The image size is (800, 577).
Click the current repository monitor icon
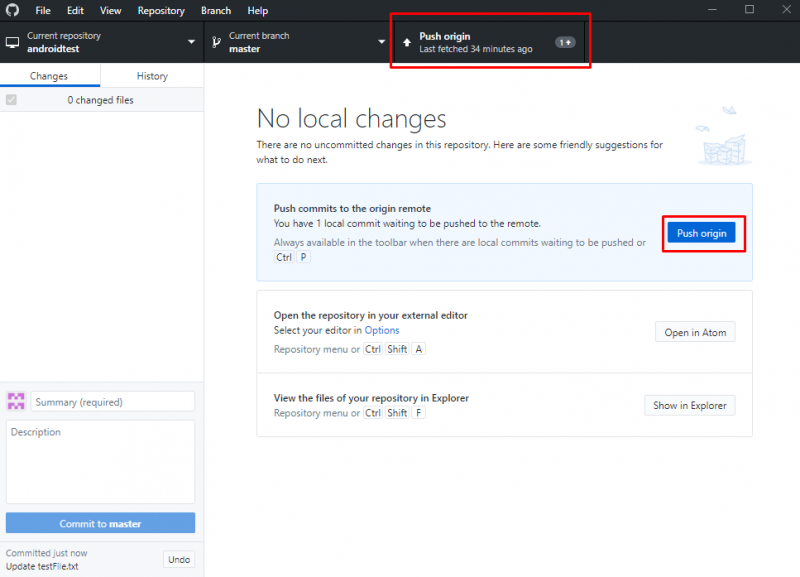point(13,42)
